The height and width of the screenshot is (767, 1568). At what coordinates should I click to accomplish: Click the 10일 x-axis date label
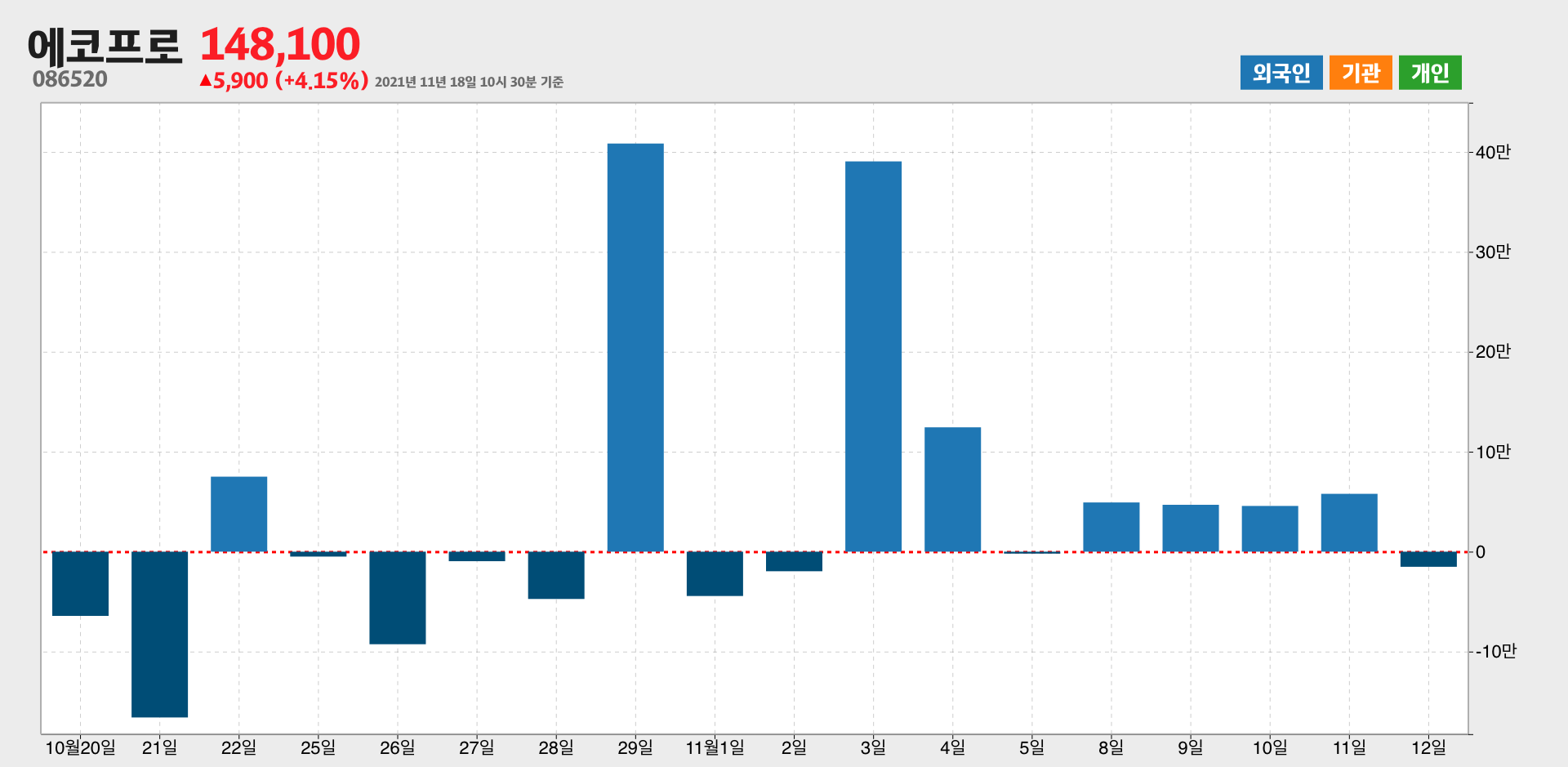pos(1270,747)
